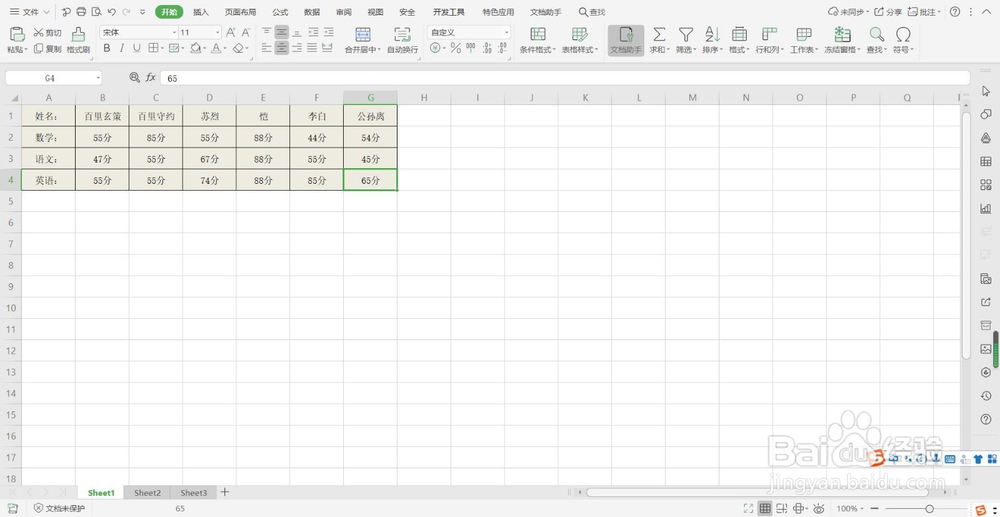Viewport: 1000px width, 517px height.
Task: Click the eraser clear-format icon
Action: (238, 48)
